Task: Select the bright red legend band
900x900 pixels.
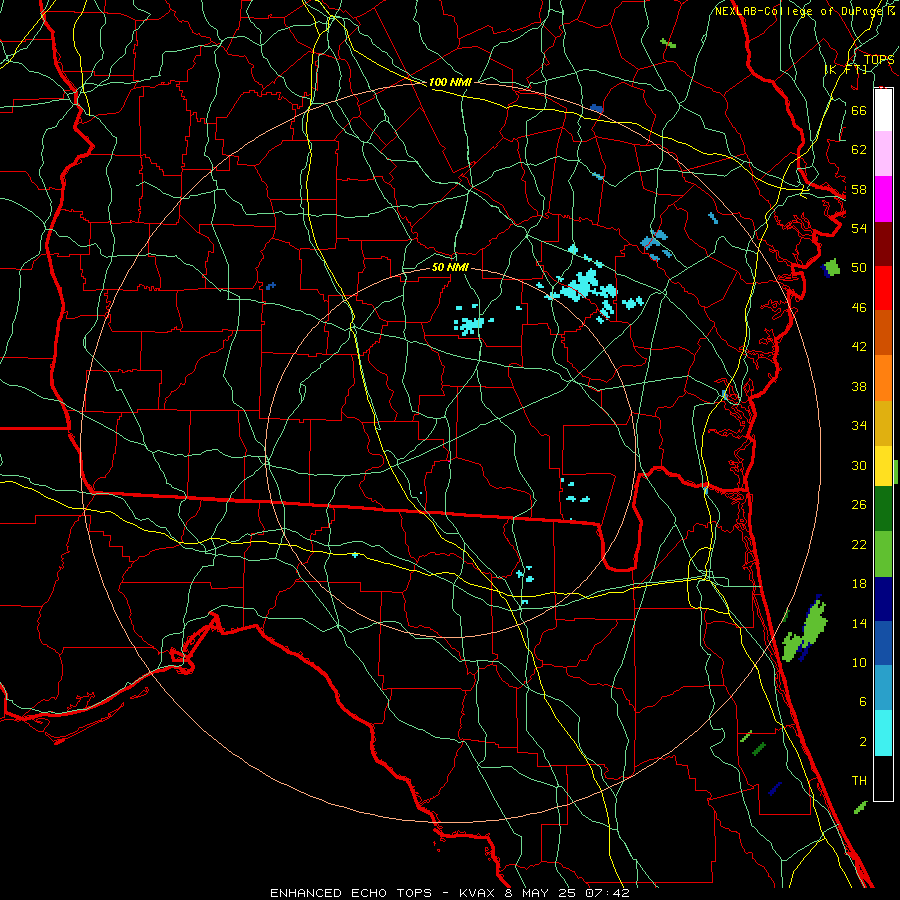Action: (883, 288)
